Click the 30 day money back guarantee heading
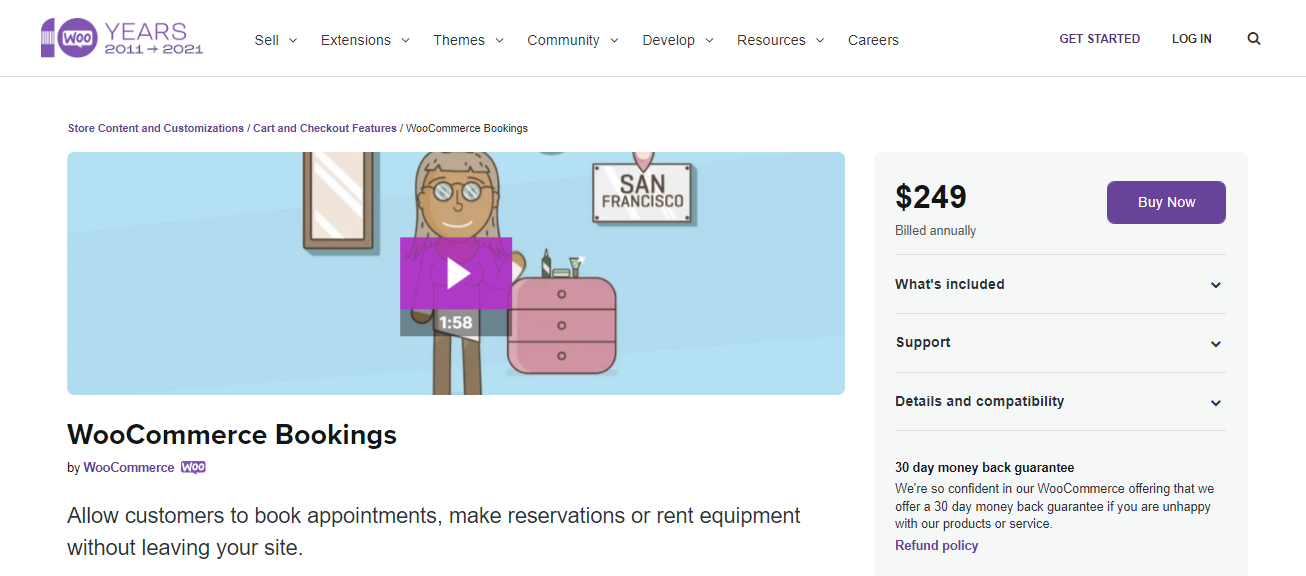1306x576 pixels. pyautogui.click(x=985, y=468)
